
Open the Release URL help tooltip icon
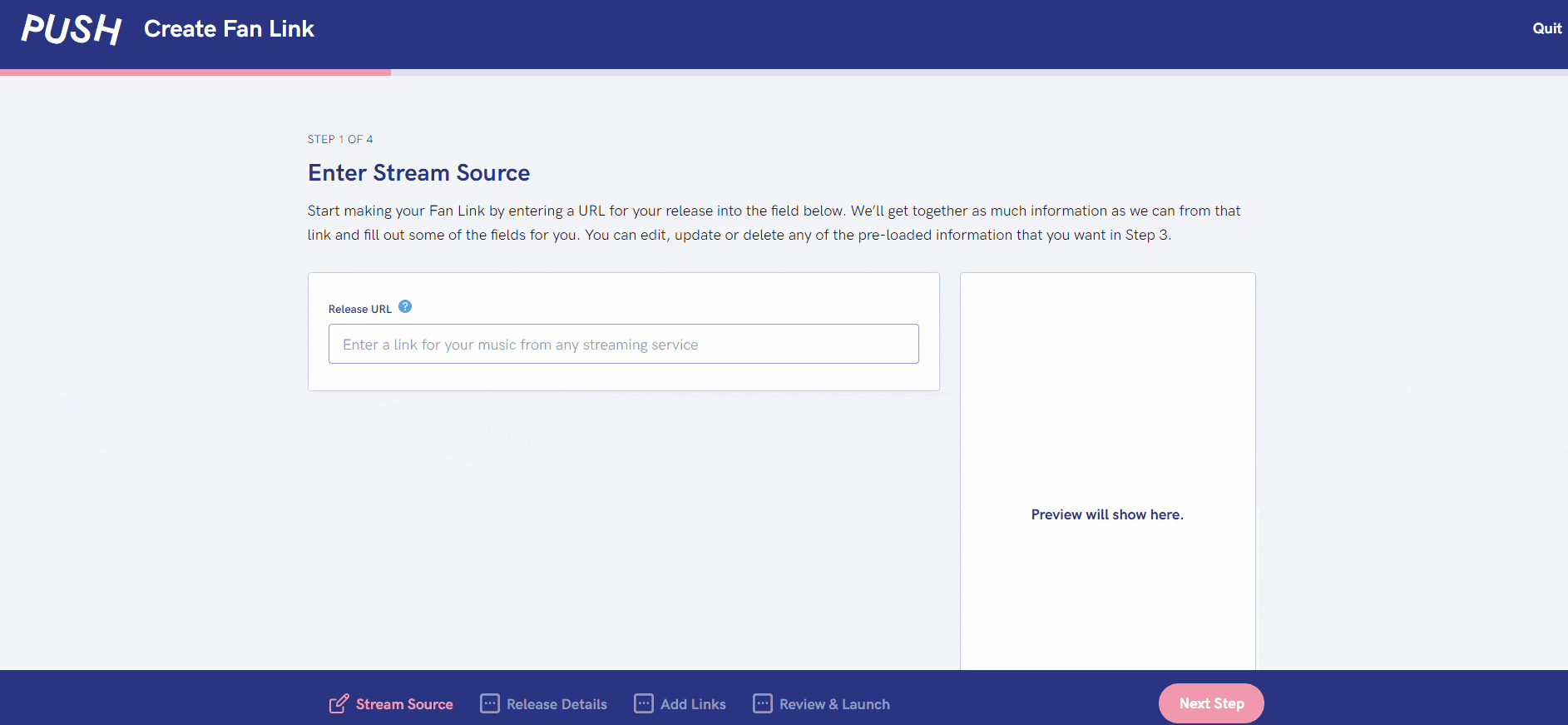coord(405,306)
